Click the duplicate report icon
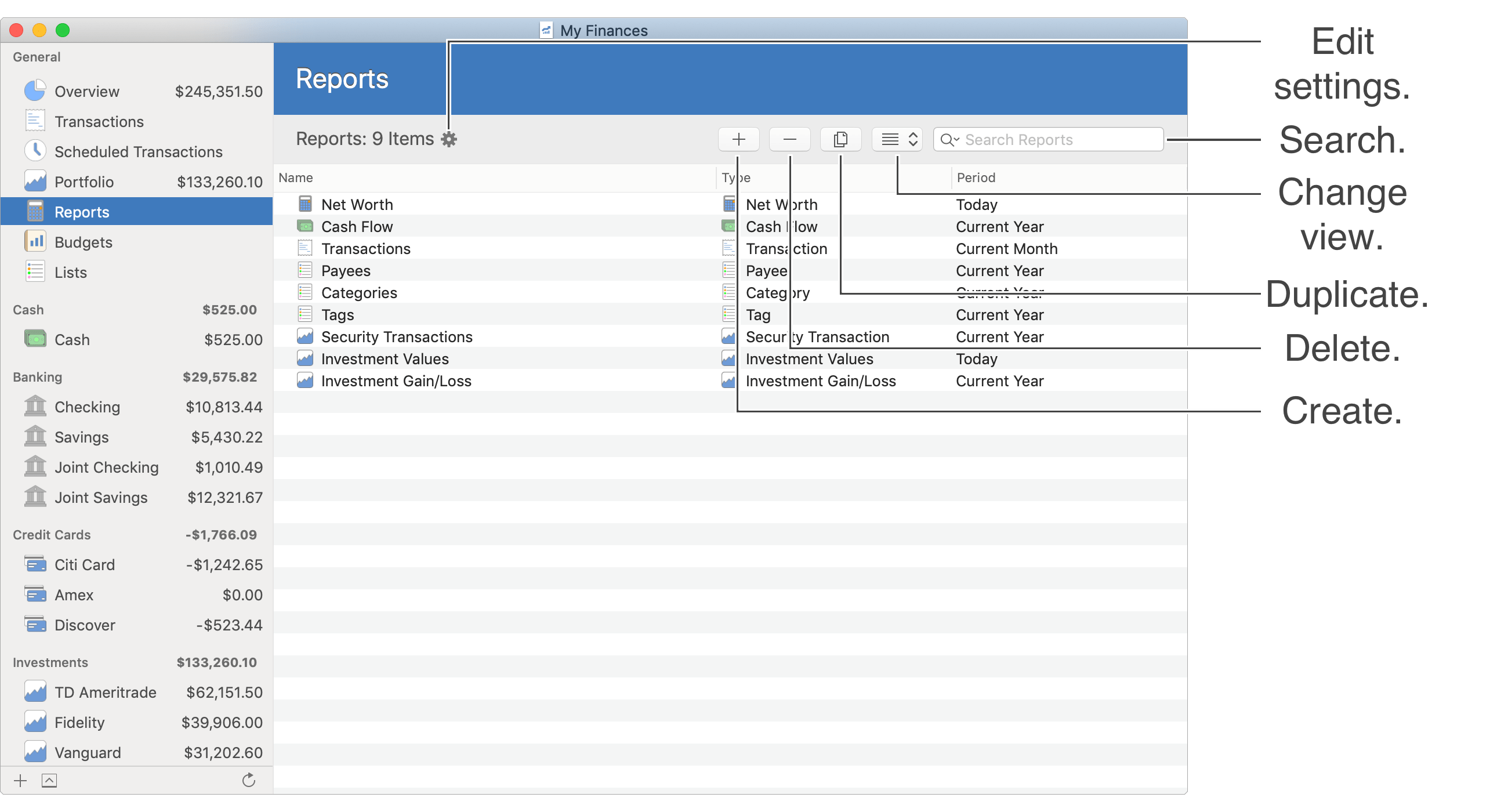1508x812 pixels. point(840,139)
